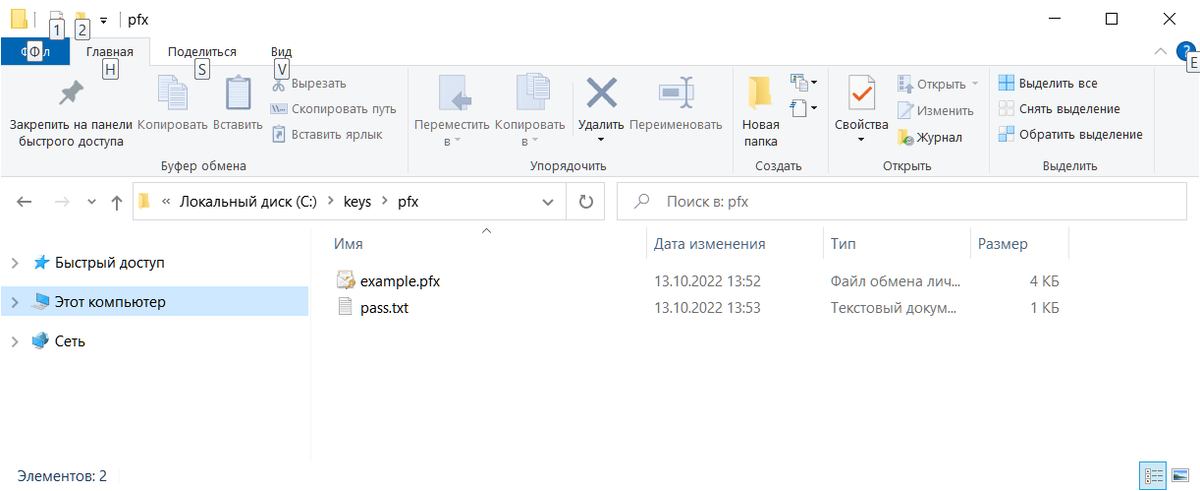The width and height of the screenshot is (1200, 491).
Task: Switch to the Главная tab
Action: (110, 52)
